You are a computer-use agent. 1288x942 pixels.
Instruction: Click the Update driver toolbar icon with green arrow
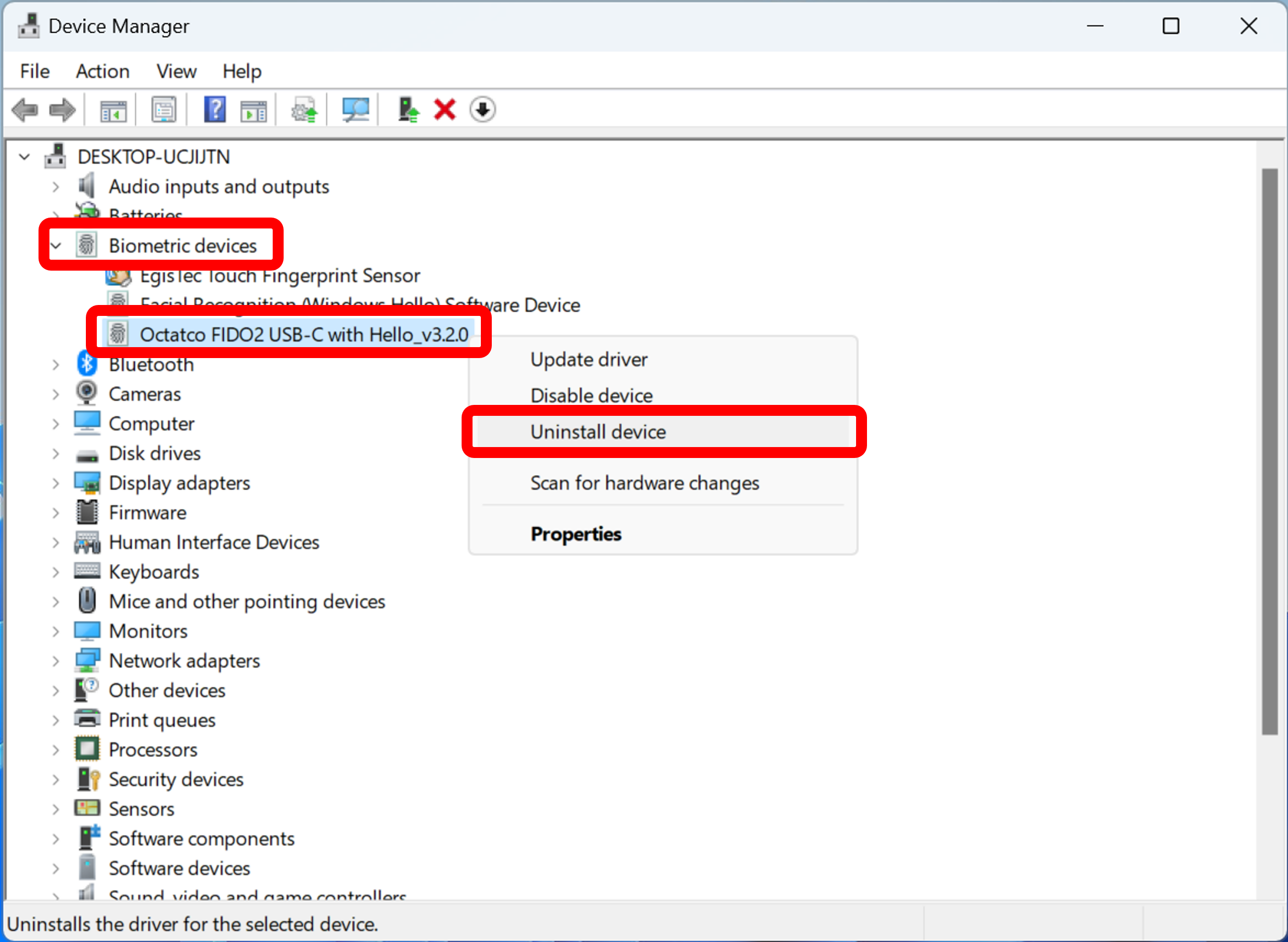pos(408,109)
